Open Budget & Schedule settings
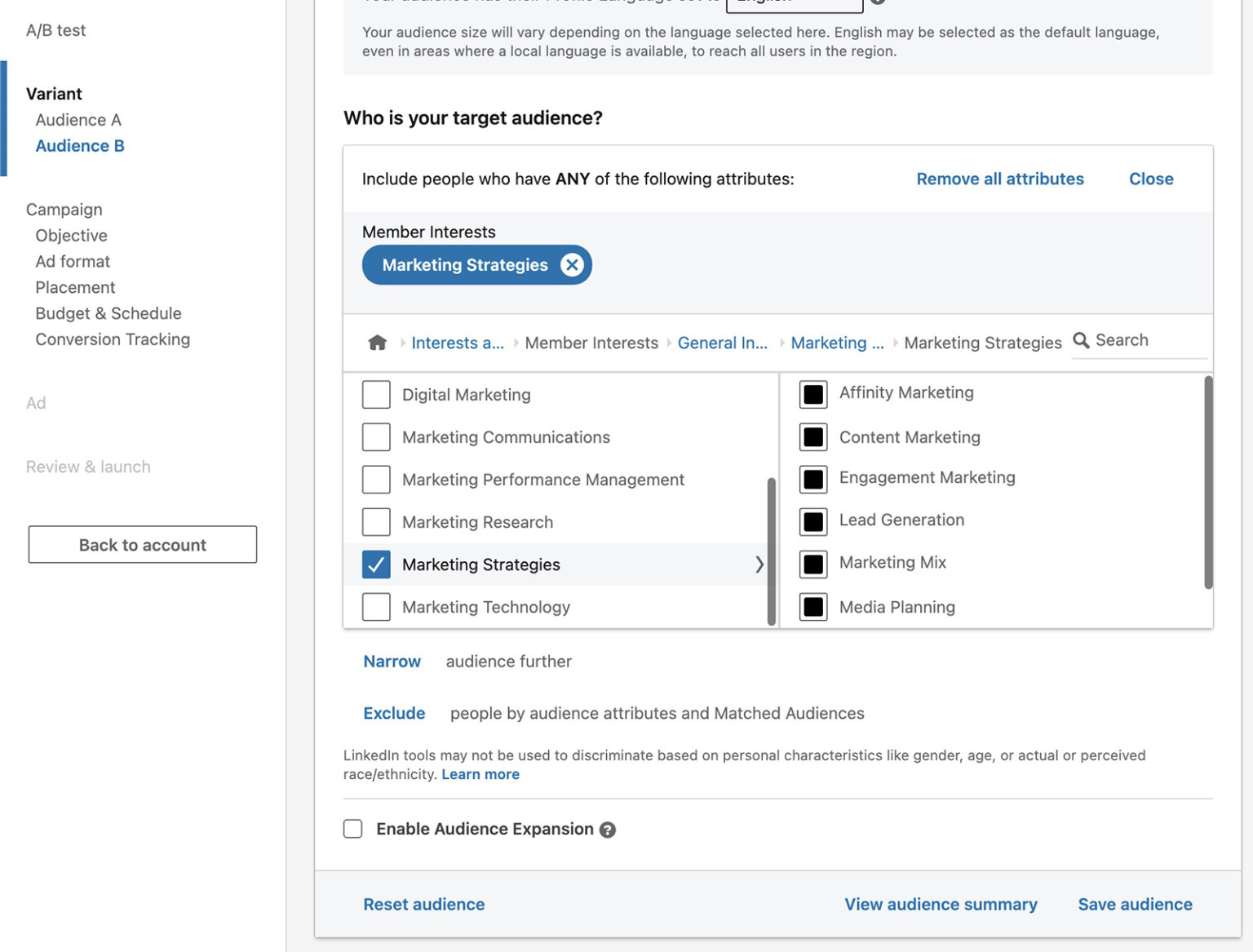 pos(108,313)
